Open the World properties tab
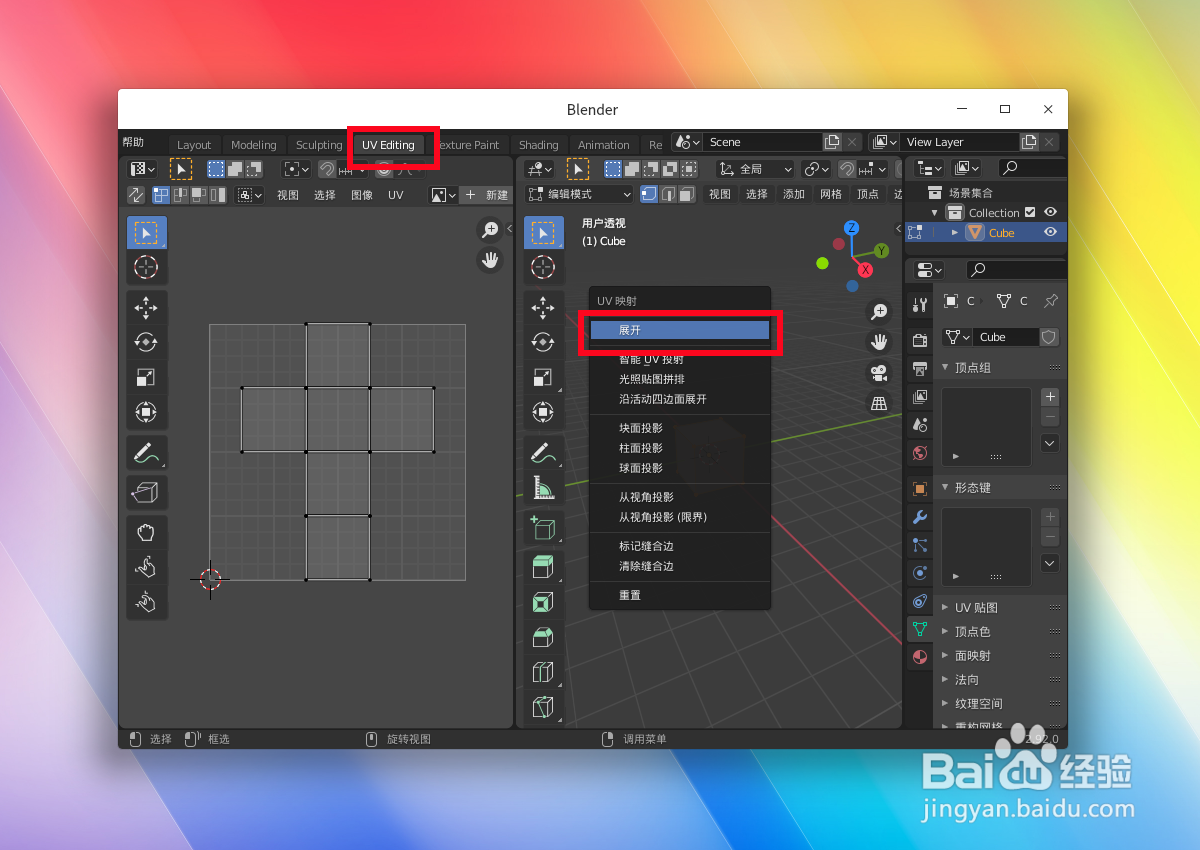Viewport: 1200px width, 850px height. (920, 453)
